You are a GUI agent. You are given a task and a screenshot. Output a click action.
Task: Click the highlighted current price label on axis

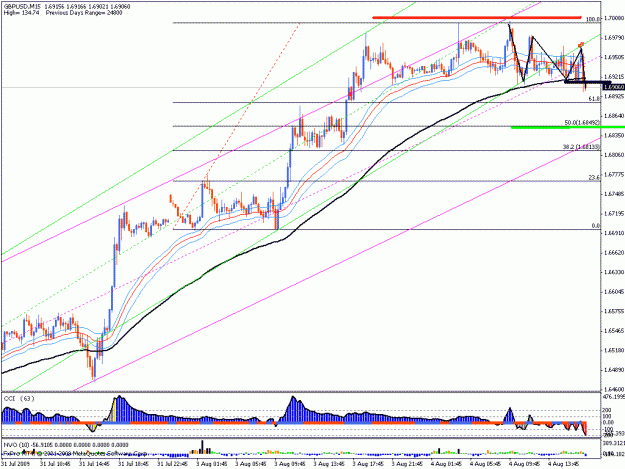(613, 86)
